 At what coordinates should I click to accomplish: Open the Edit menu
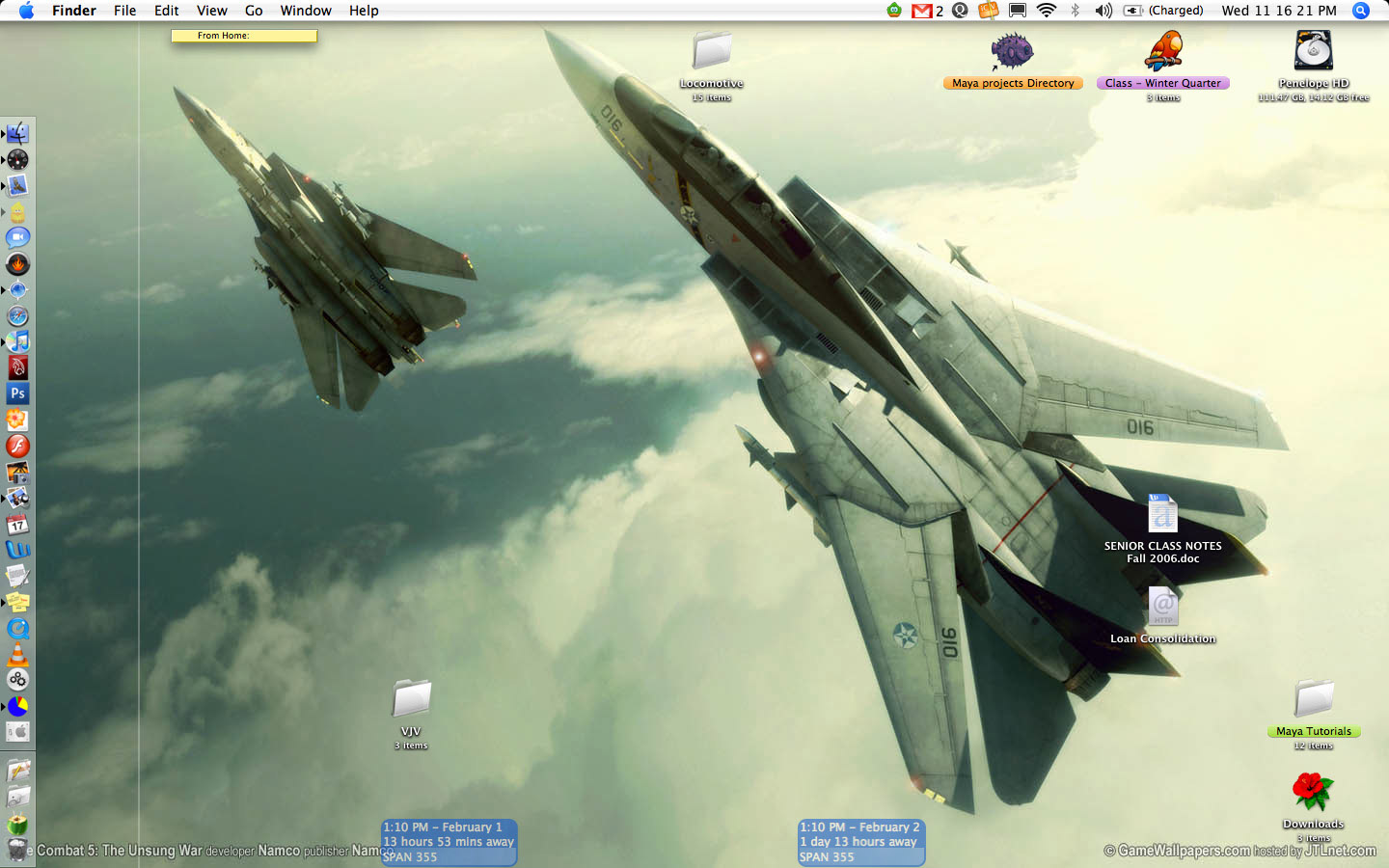[167, 11]
